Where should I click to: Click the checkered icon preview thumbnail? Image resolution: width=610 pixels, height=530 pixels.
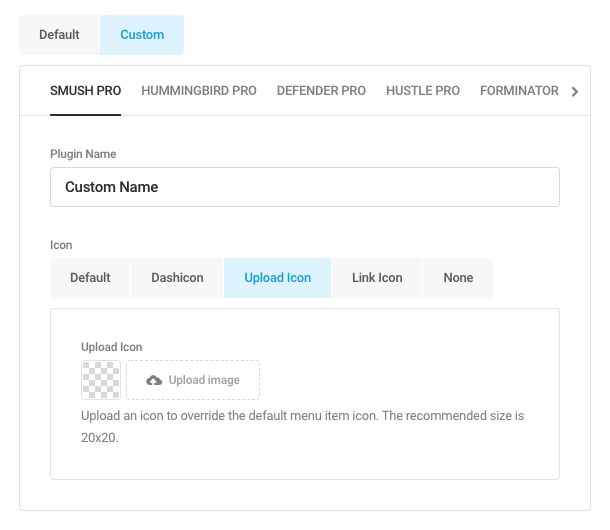pos(101,380)
